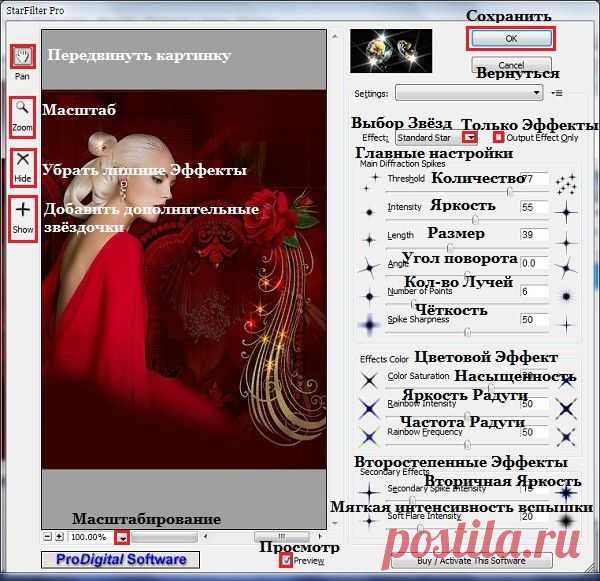Click the panel scroll up arrow
The height and width of the screenshot is (581, 600).
pyautogui.click(x=335, y=36)
